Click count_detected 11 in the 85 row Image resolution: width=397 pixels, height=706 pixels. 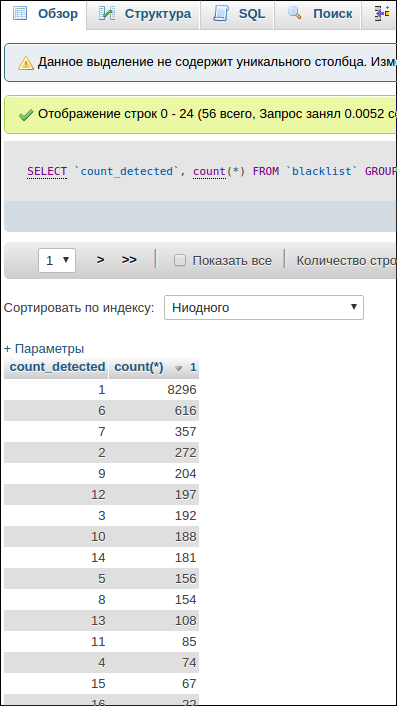[56, 642]
